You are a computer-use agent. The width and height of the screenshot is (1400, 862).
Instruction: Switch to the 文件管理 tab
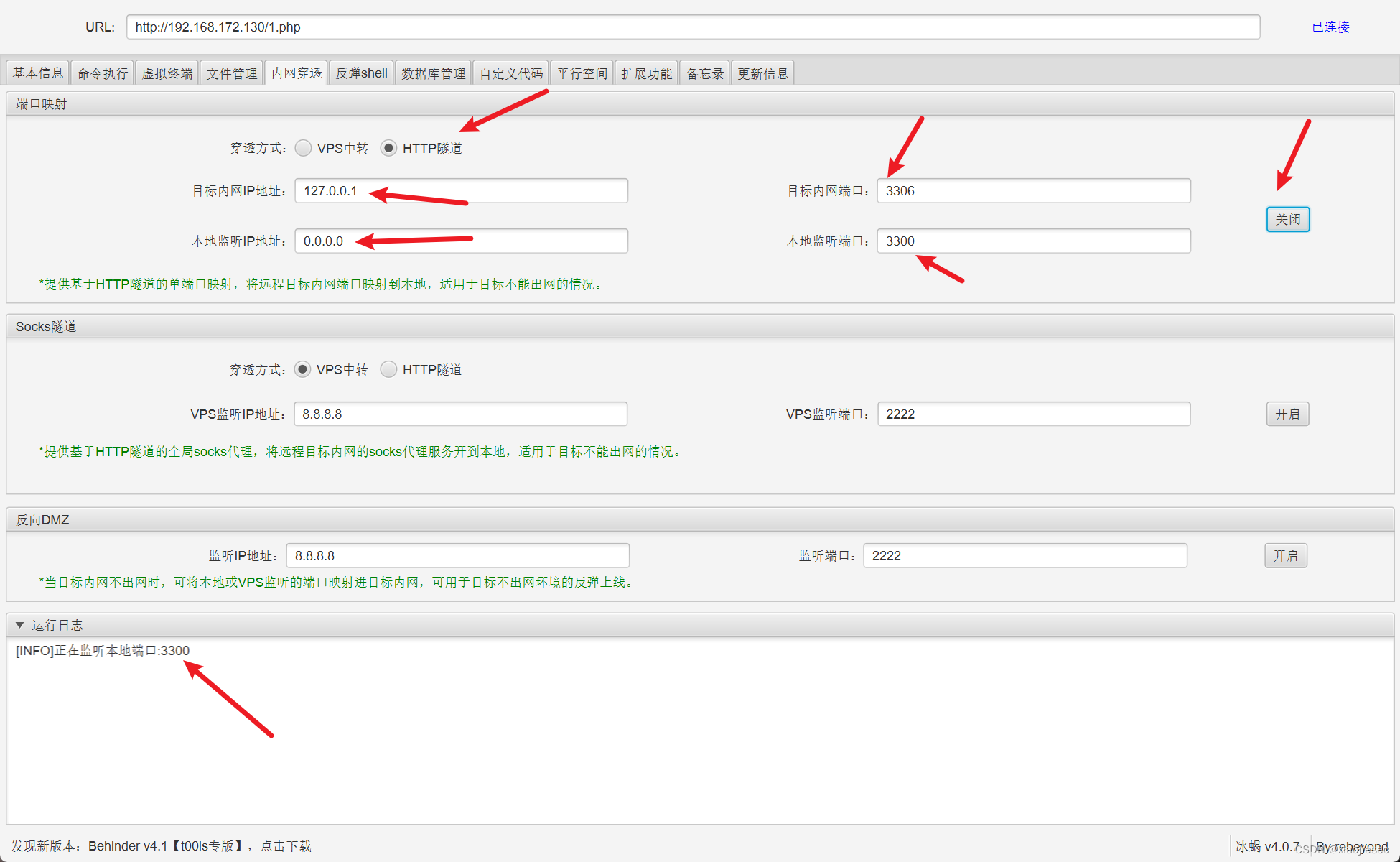231,73
